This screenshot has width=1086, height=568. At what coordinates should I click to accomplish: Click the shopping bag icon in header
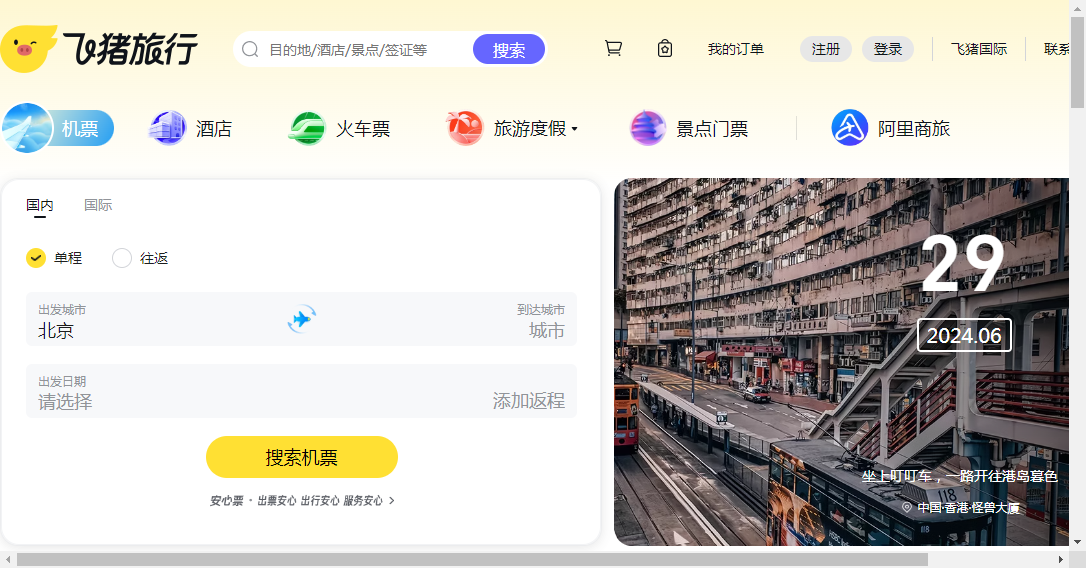665,48
